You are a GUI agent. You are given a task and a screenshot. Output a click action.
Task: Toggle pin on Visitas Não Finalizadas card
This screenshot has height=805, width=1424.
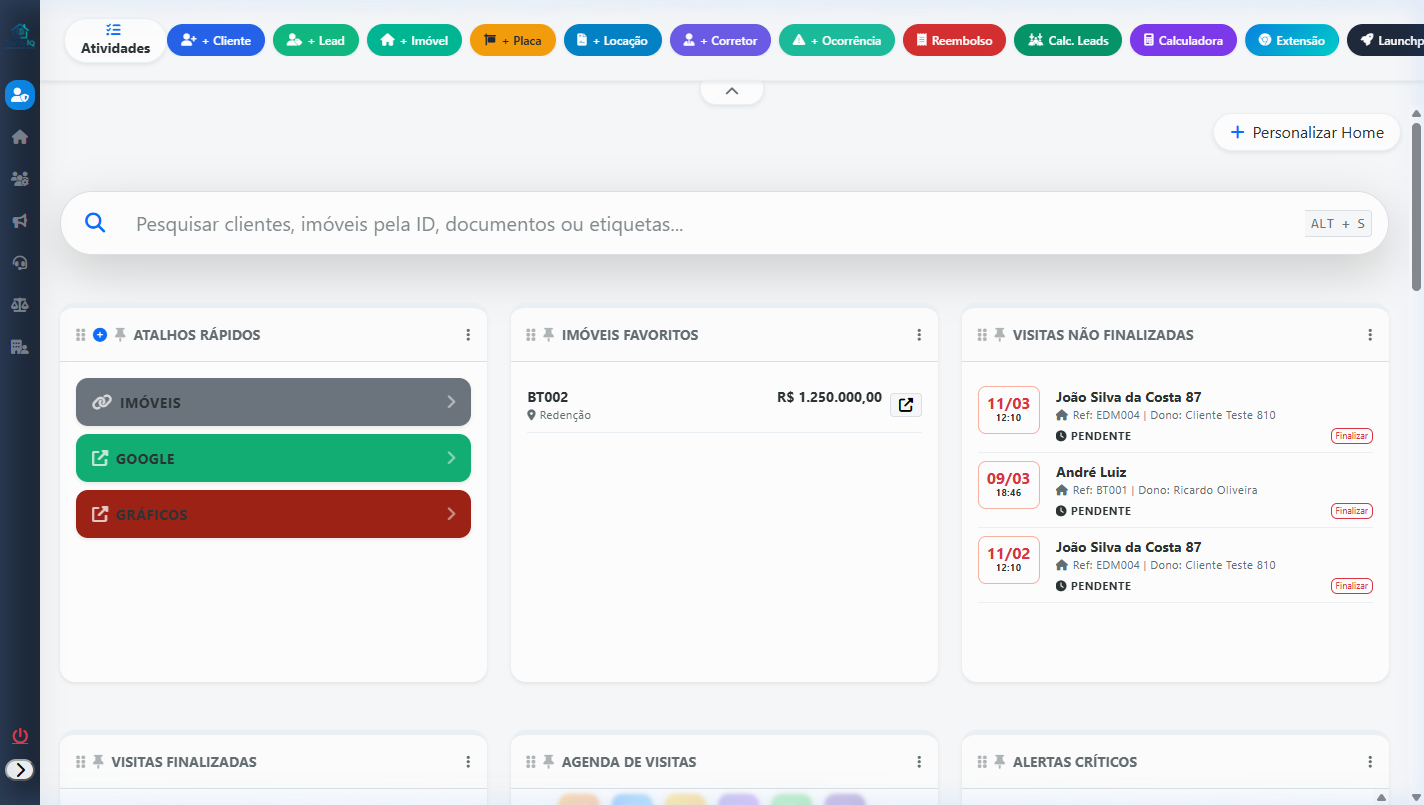coord(1000,335)
